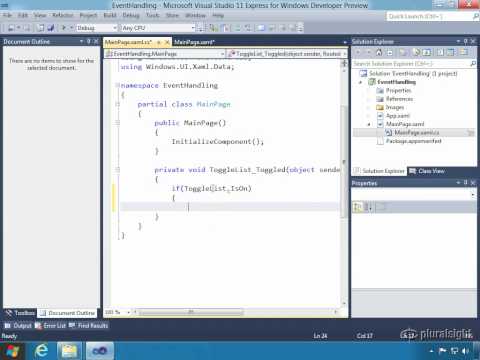The height and width of the screenshot is (360, 480).
Task: Collapse the public MainPage() constructor block
Action: pos(117,123)
